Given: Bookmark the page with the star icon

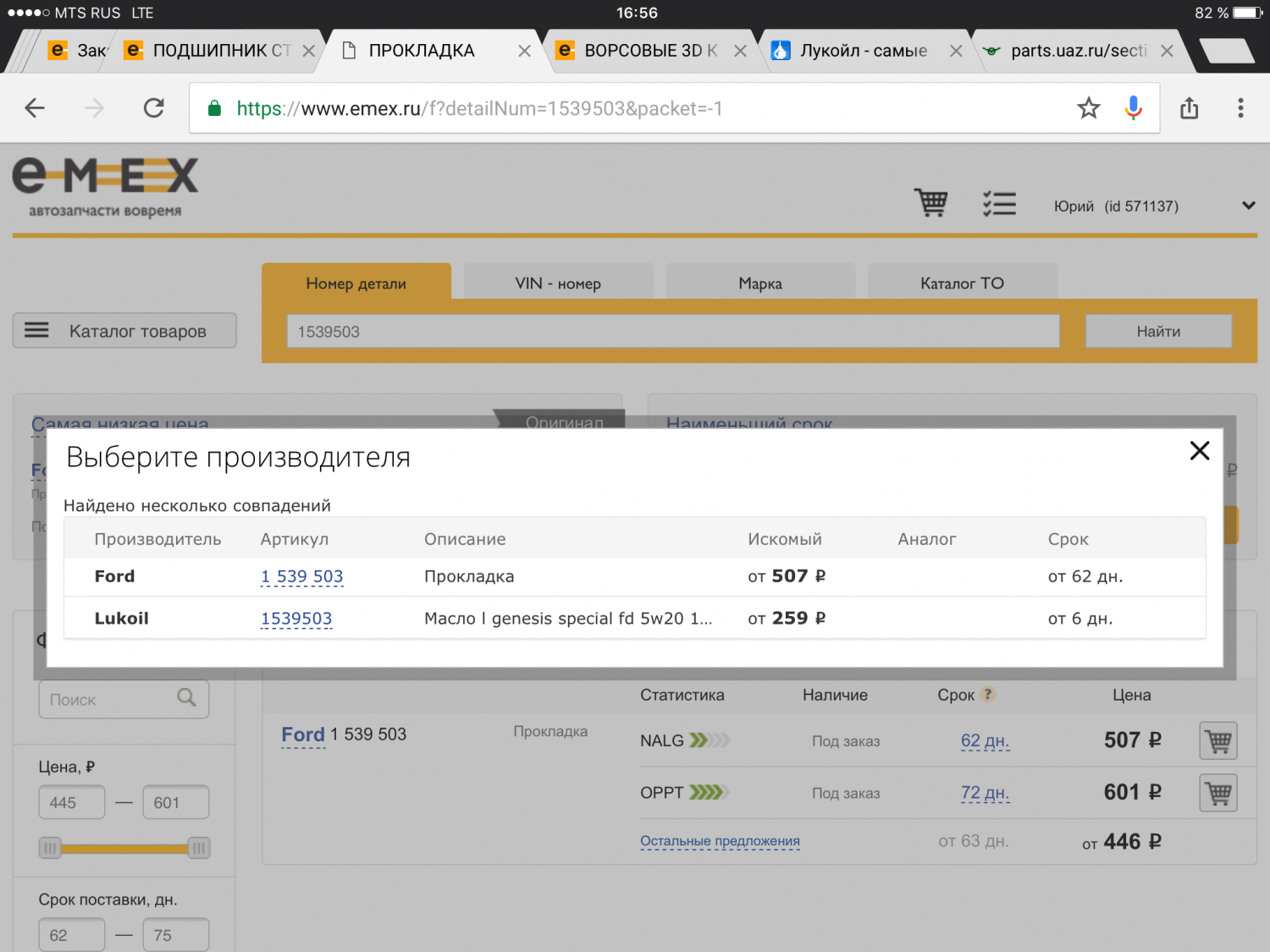Looking at the screenshot, I should pyautogui.click(x=1089, y=108).
